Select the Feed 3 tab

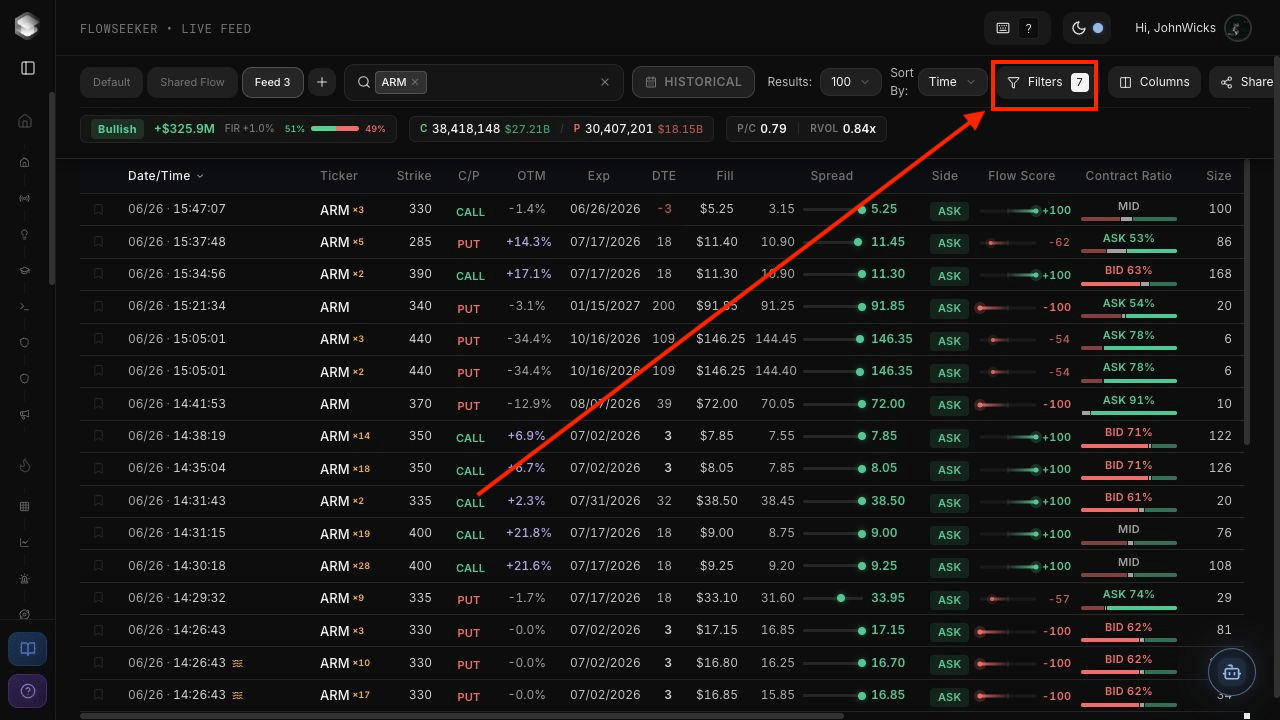[x=272, y=82]
